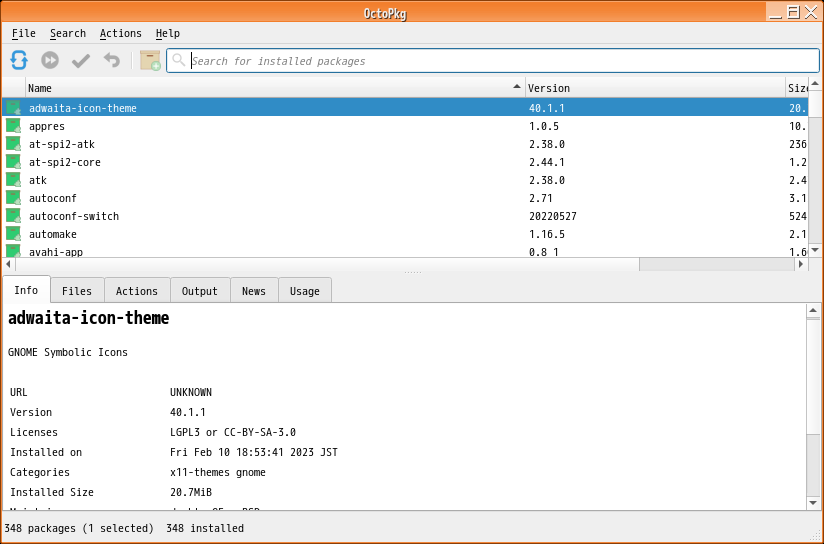Click the sync database refresh icon
Screen dimensions: 824x544
(x=19, y=60)
